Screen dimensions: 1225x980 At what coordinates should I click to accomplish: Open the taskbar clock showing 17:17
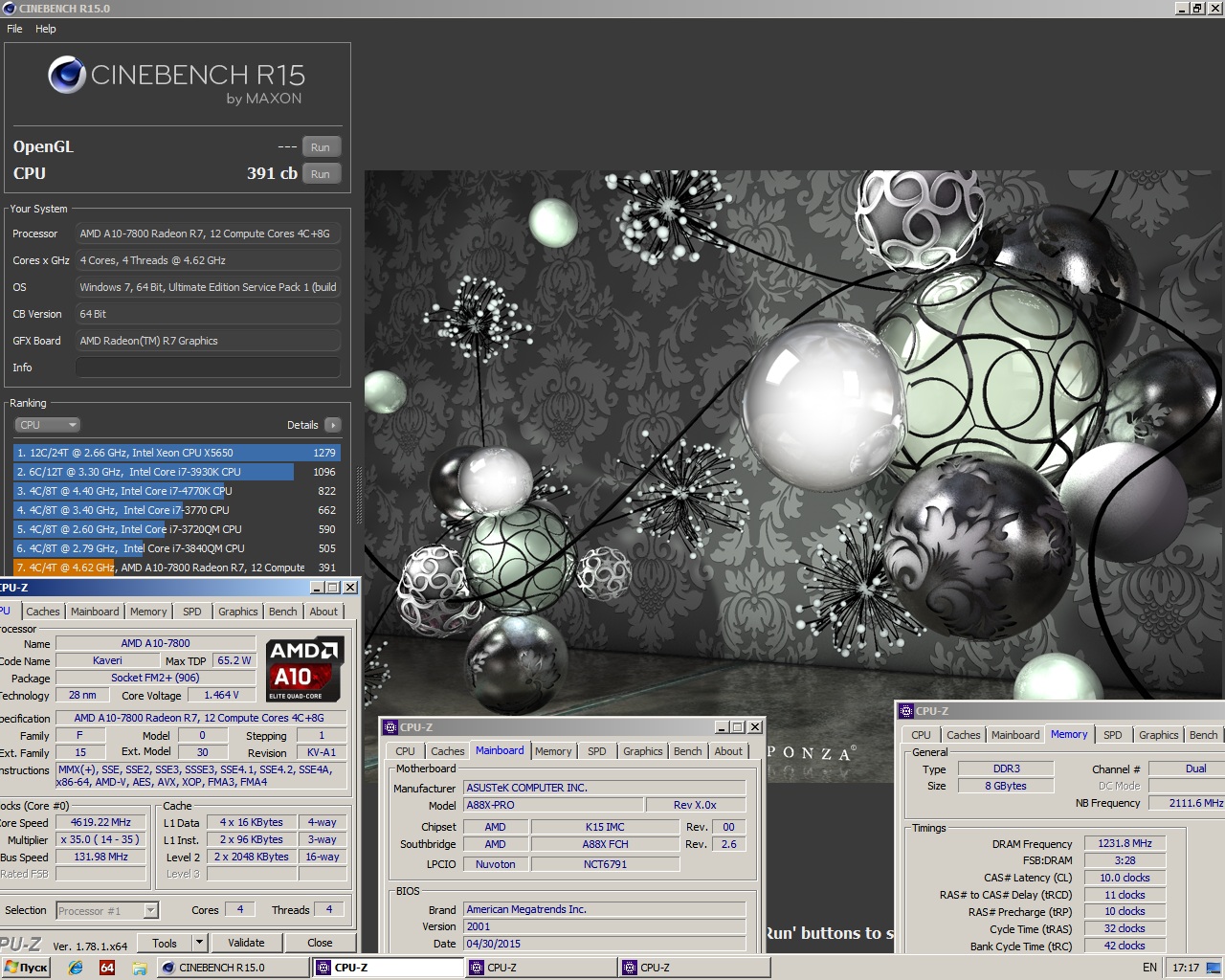(x=1186, y=968)
